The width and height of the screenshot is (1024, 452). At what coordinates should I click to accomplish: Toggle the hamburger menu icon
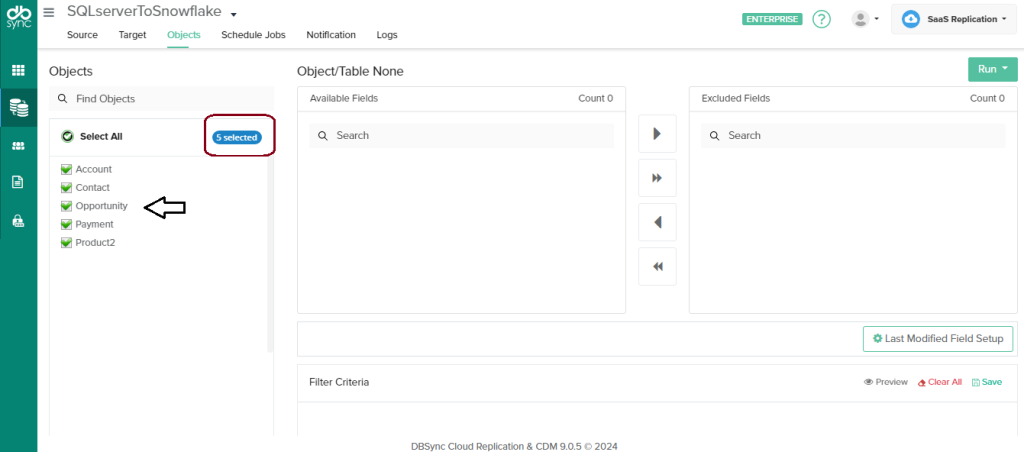[x=49, y=12]
